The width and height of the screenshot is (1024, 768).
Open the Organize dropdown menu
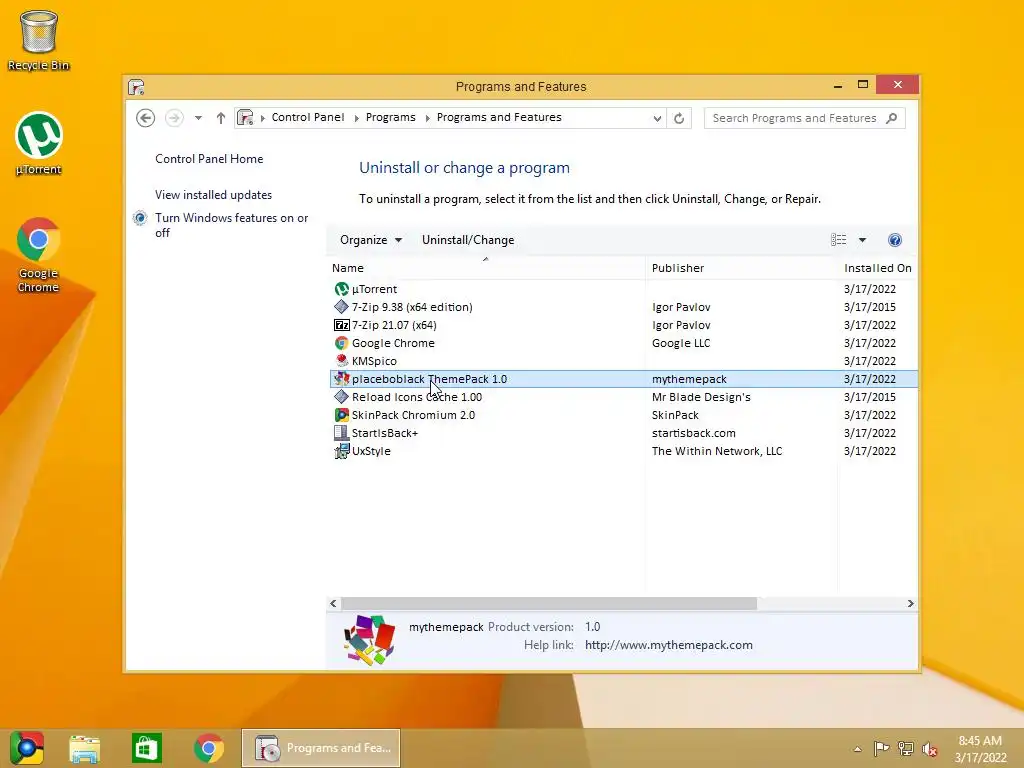(x=370, y=240)
